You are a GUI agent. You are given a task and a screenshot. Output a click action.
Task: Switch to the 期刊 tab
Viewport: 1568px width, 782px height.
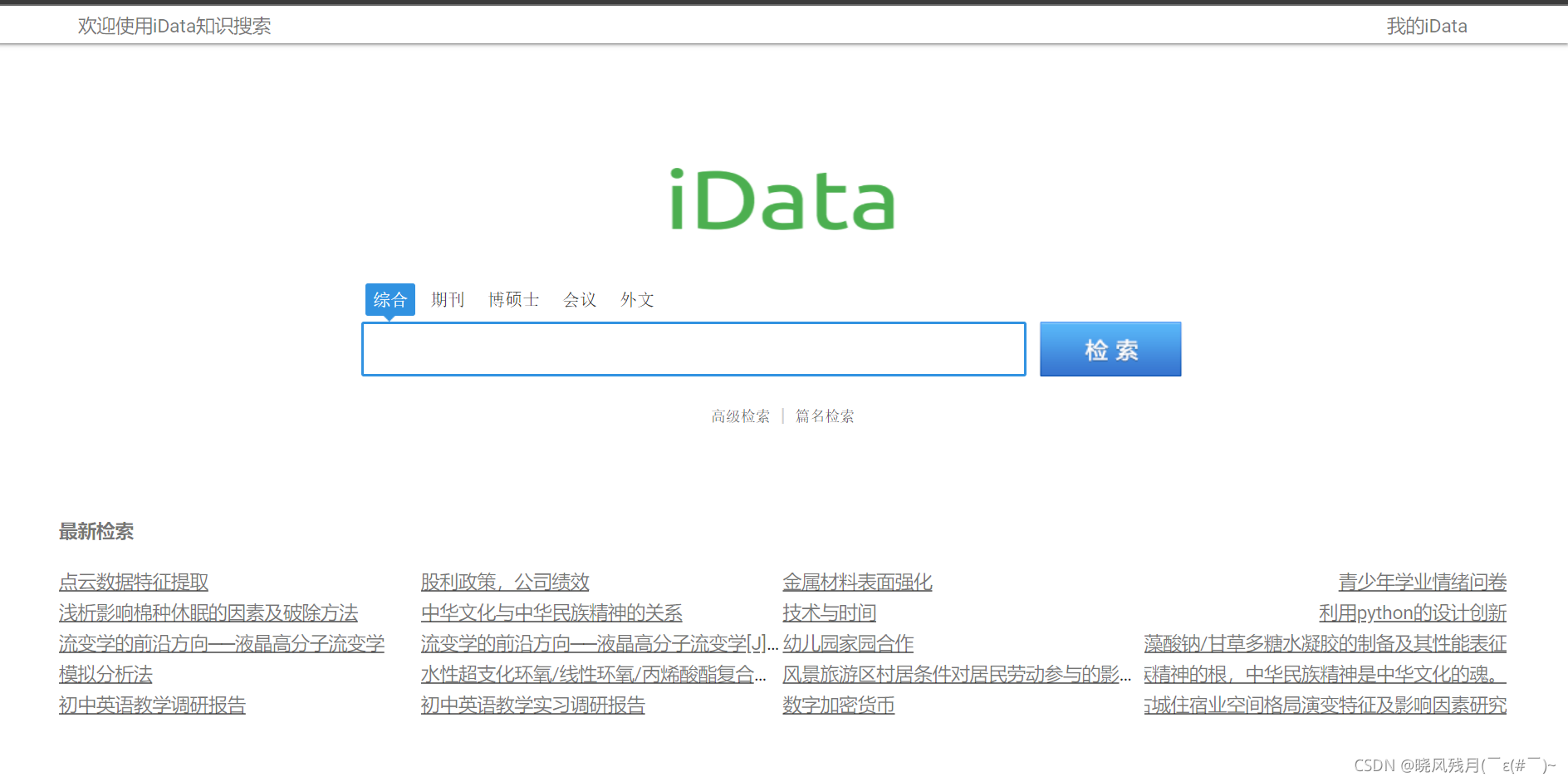tap(448, 299)
